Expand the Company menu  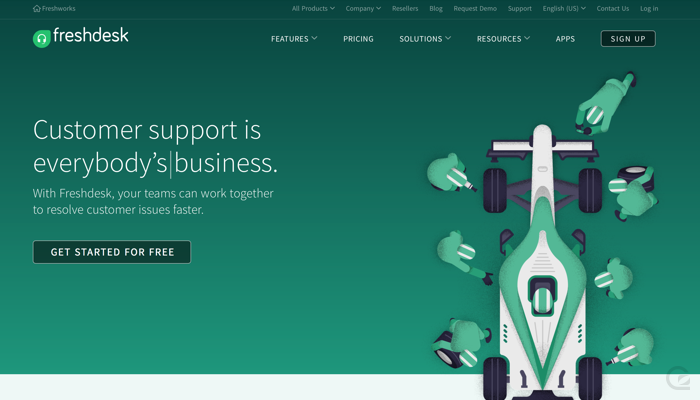(363, 8)
